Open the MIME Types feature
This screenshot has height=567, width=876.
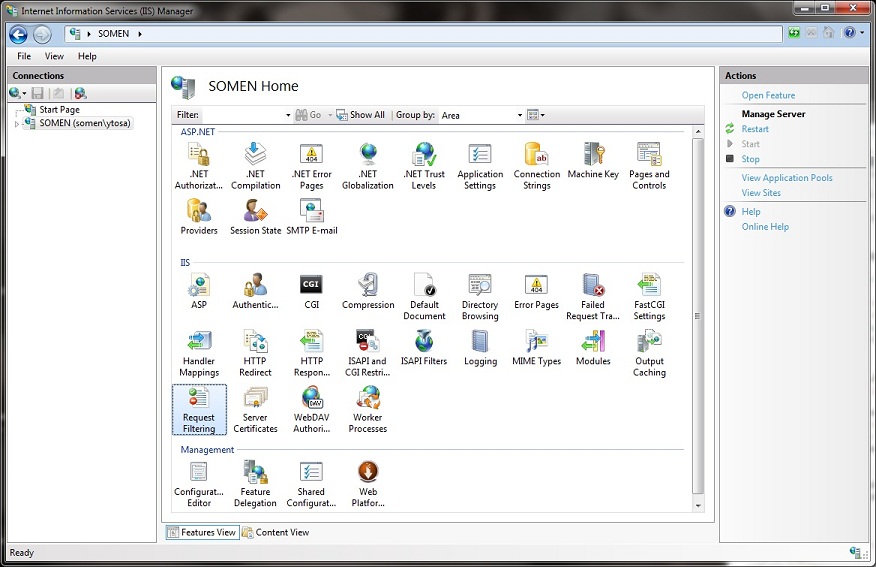536,347
